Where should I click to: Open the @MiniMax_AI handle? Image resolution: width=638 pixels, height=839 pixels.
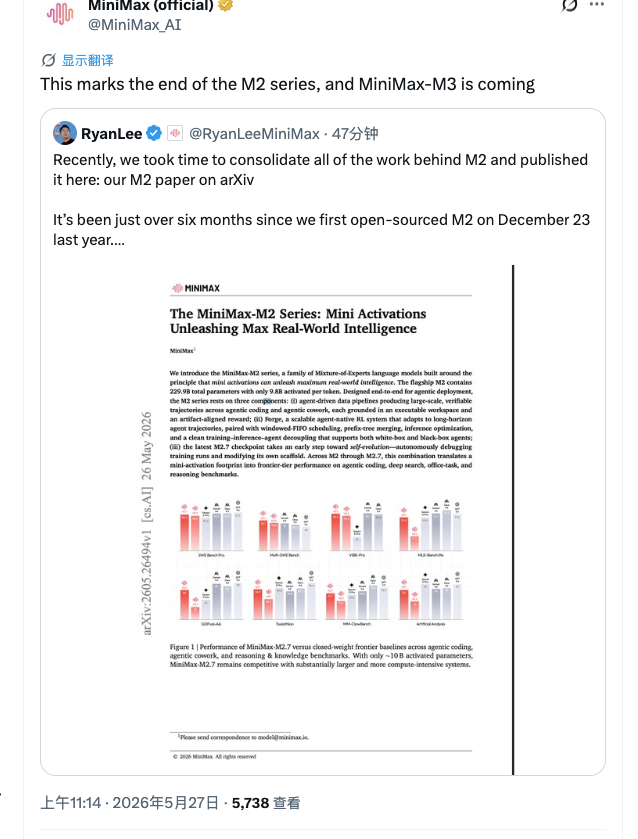click(134, 25)
